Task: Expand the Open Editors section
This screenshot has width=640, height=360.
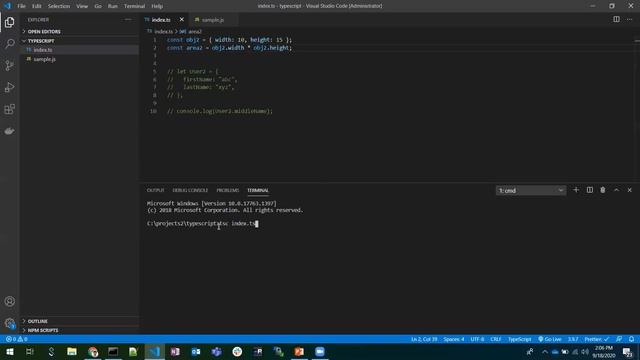Action: pos(80,31)
